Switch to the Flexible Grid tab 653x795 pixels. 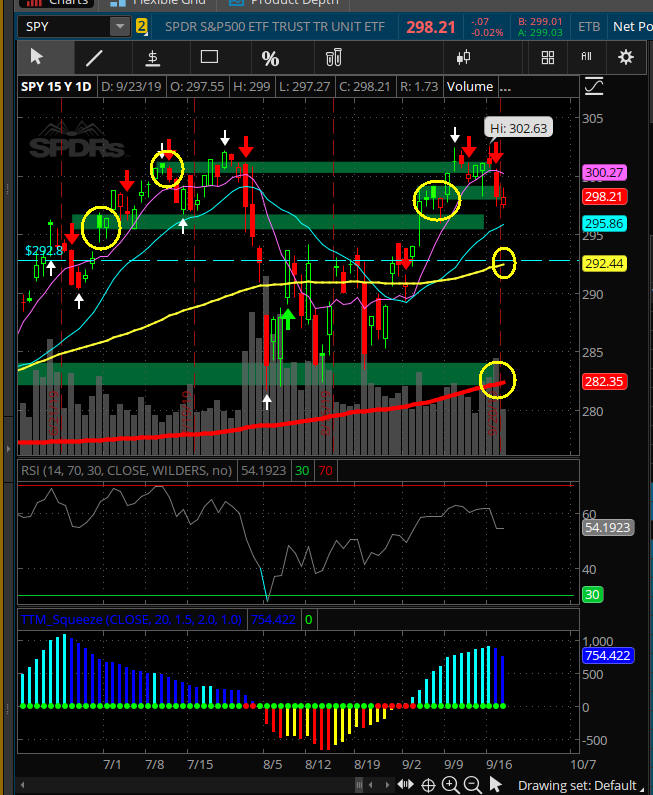point(157,3)
